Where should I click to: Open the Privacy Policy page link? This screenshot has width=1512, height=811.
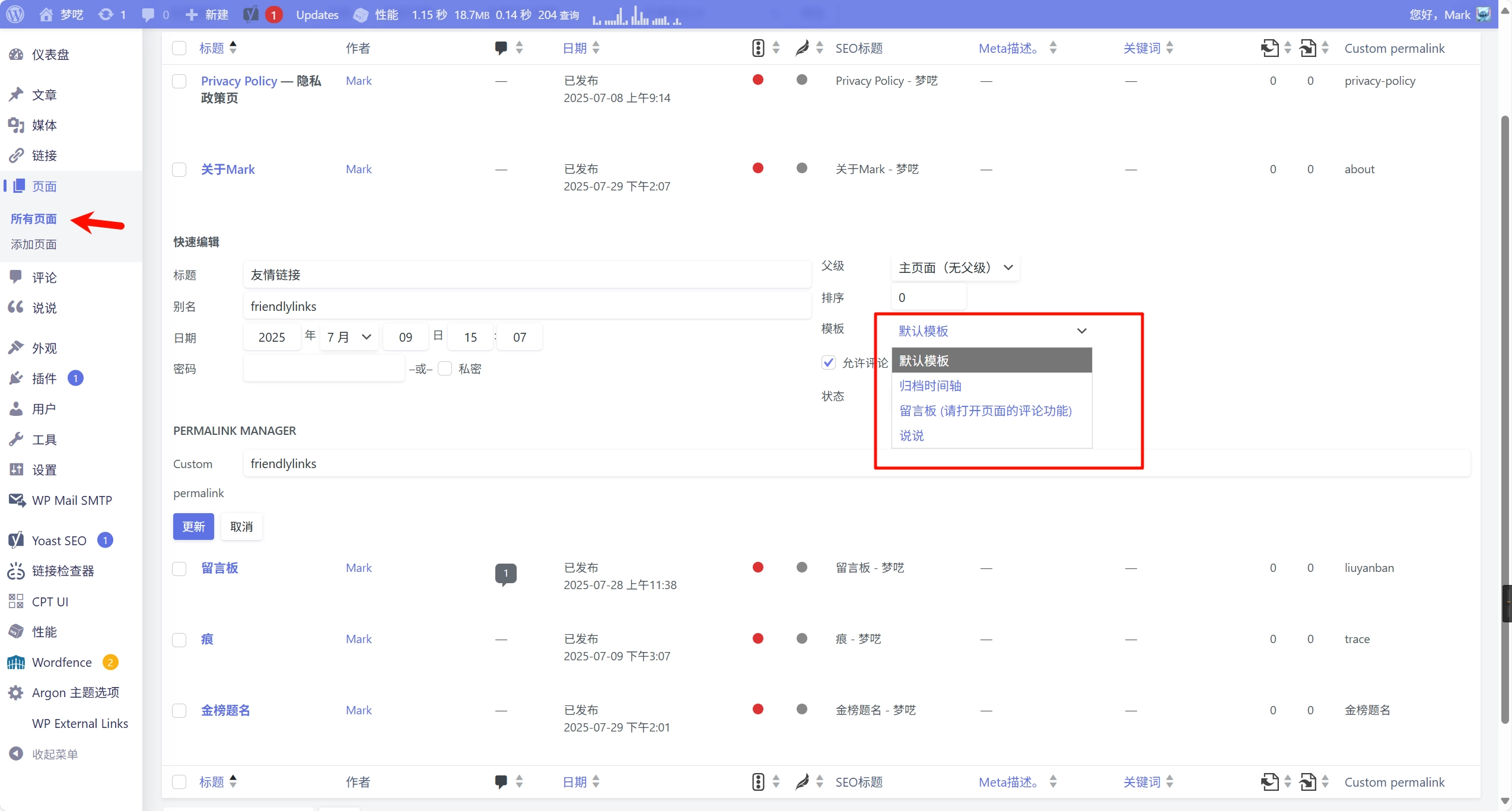239,81
